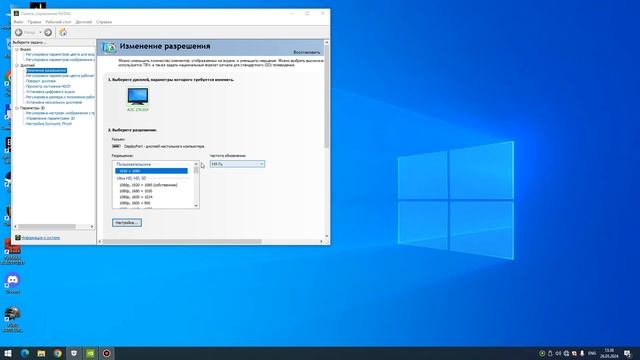
Task: Click the task tree horizontal scrollbar
Action: click(x=47, y=227)
